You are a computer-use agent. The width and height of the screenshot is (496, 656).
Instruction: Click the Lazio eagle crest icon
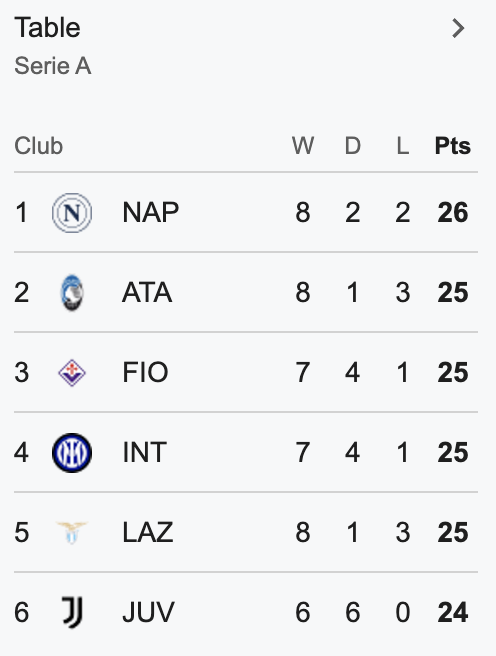pyautogui.click(x=72, y=532)
